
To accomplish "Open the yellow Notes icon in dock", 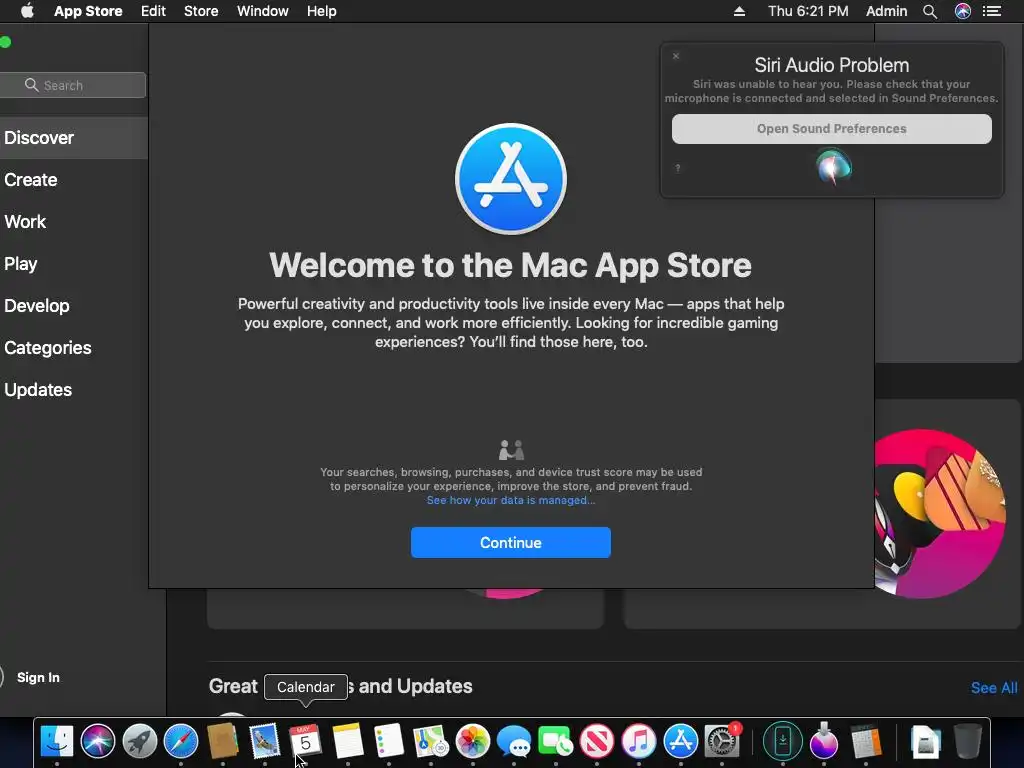I will click(347, 741).
